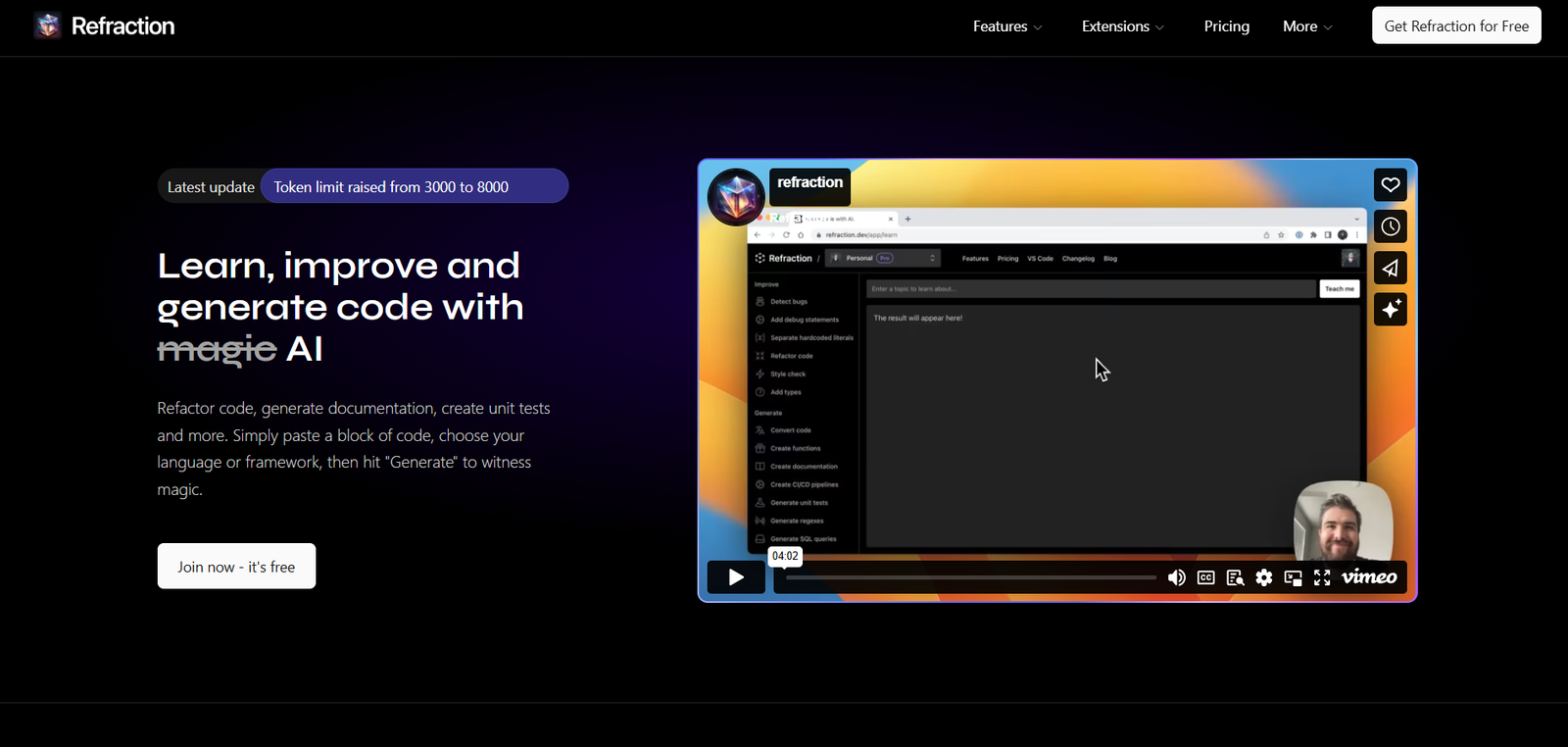The image size is (1568, 747).
Task: Click the Refraction logo in header
Action: [104, 26]
